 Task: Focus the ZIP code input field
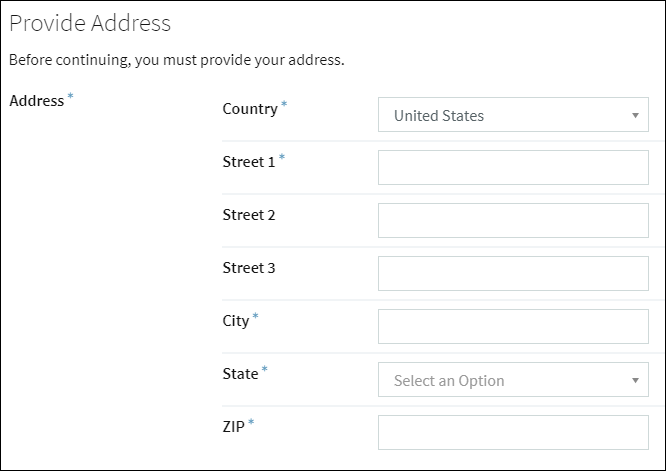pyautogui.click(x=513, y=433)
